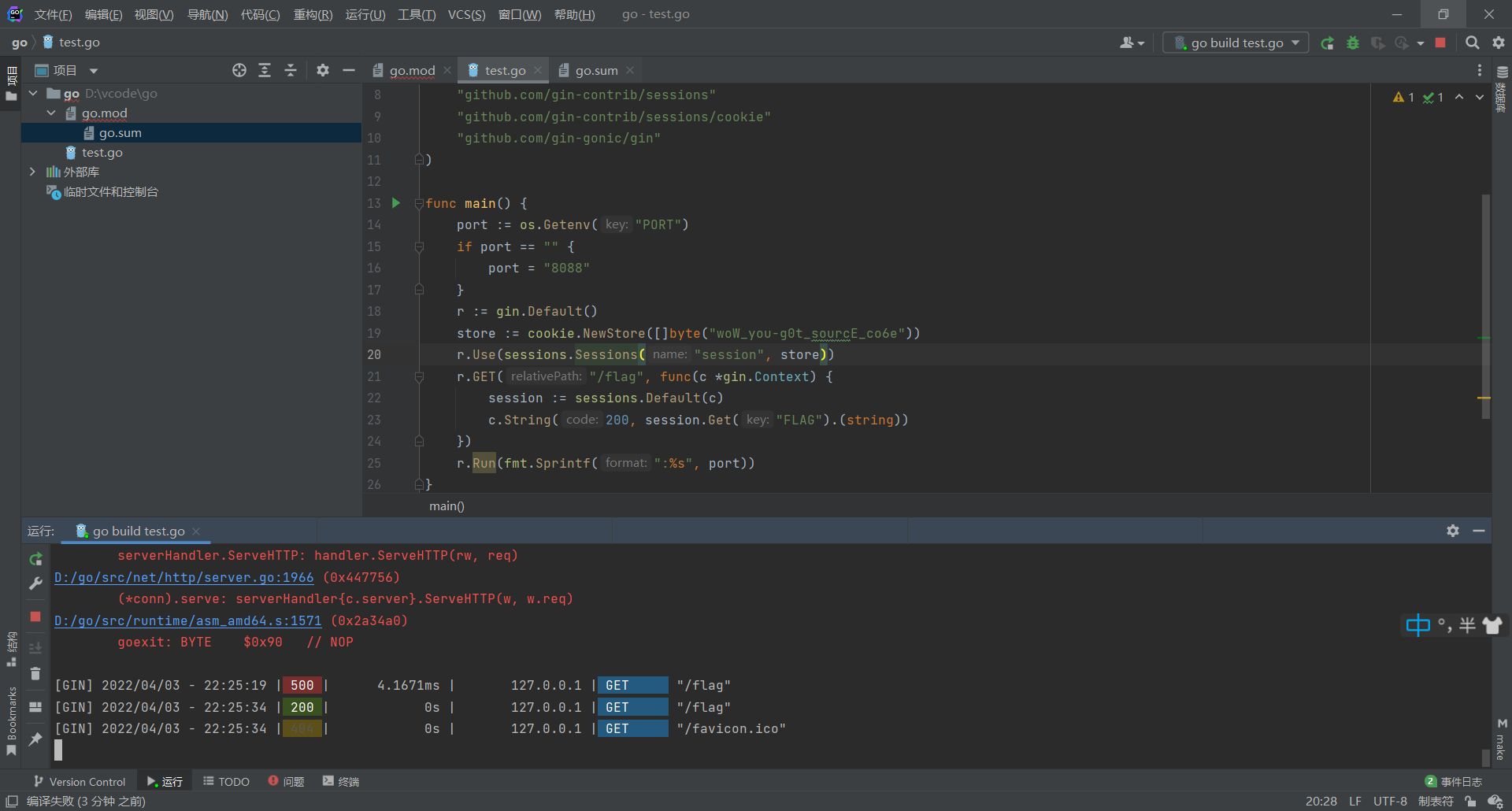This screenshot has width=1512, height=811.
Task: Select go.sum in project tree
Action: [x=120, y=132]
